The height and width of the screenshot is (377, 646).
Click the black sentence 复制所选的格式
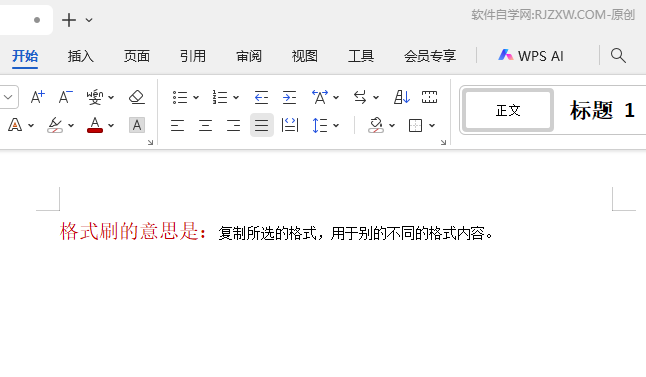click(x=268, y=234)
